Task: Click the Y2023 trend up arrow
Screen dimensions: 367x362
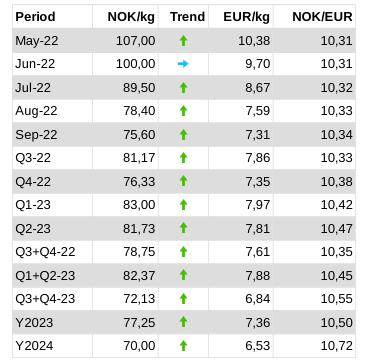Action: pyautogui.click(x=183, y=322)
